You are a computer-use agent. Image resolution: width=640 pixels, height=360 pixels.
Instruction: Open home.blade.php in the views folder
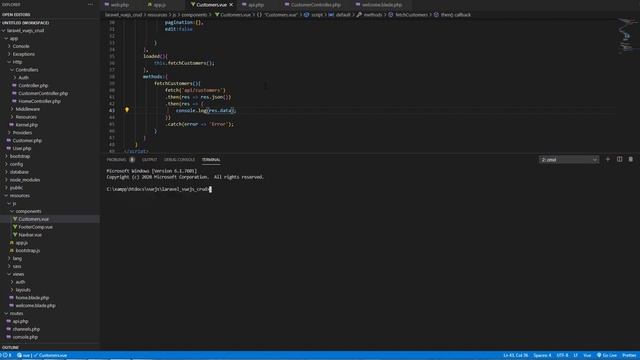point(32,298)
